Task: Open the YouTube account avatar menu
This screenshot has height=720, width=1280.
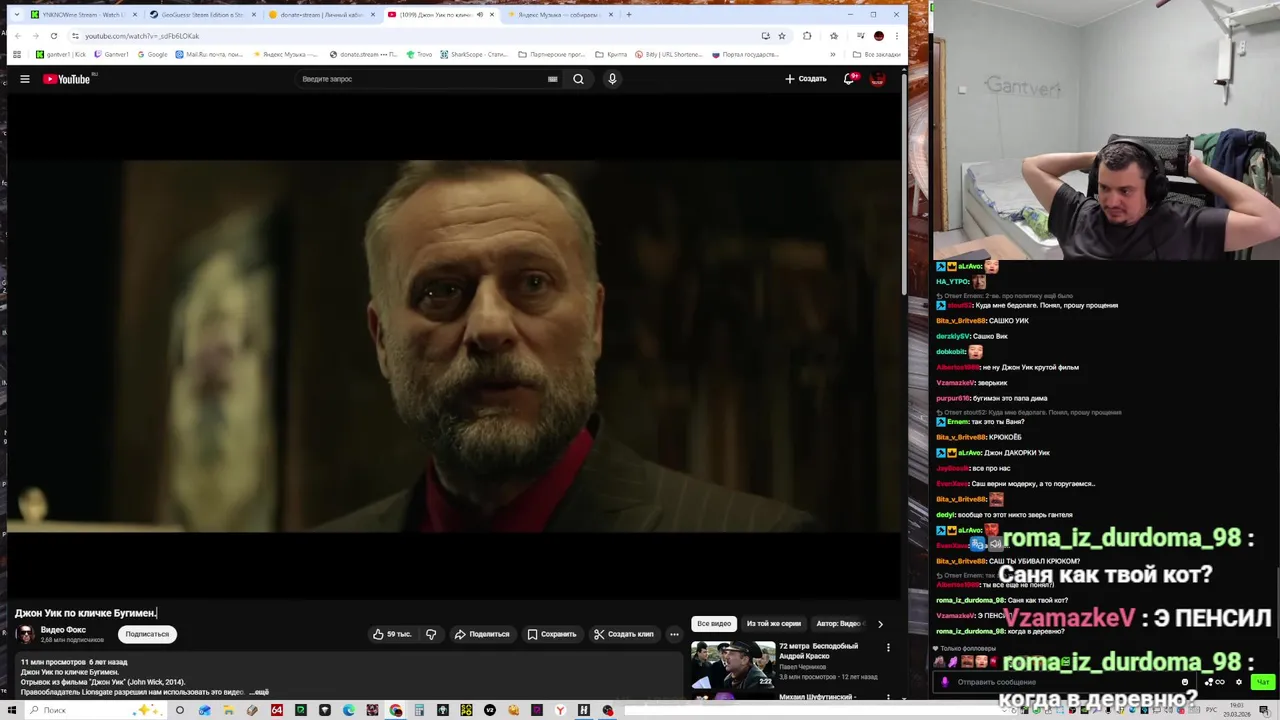Action: [878, 79]
